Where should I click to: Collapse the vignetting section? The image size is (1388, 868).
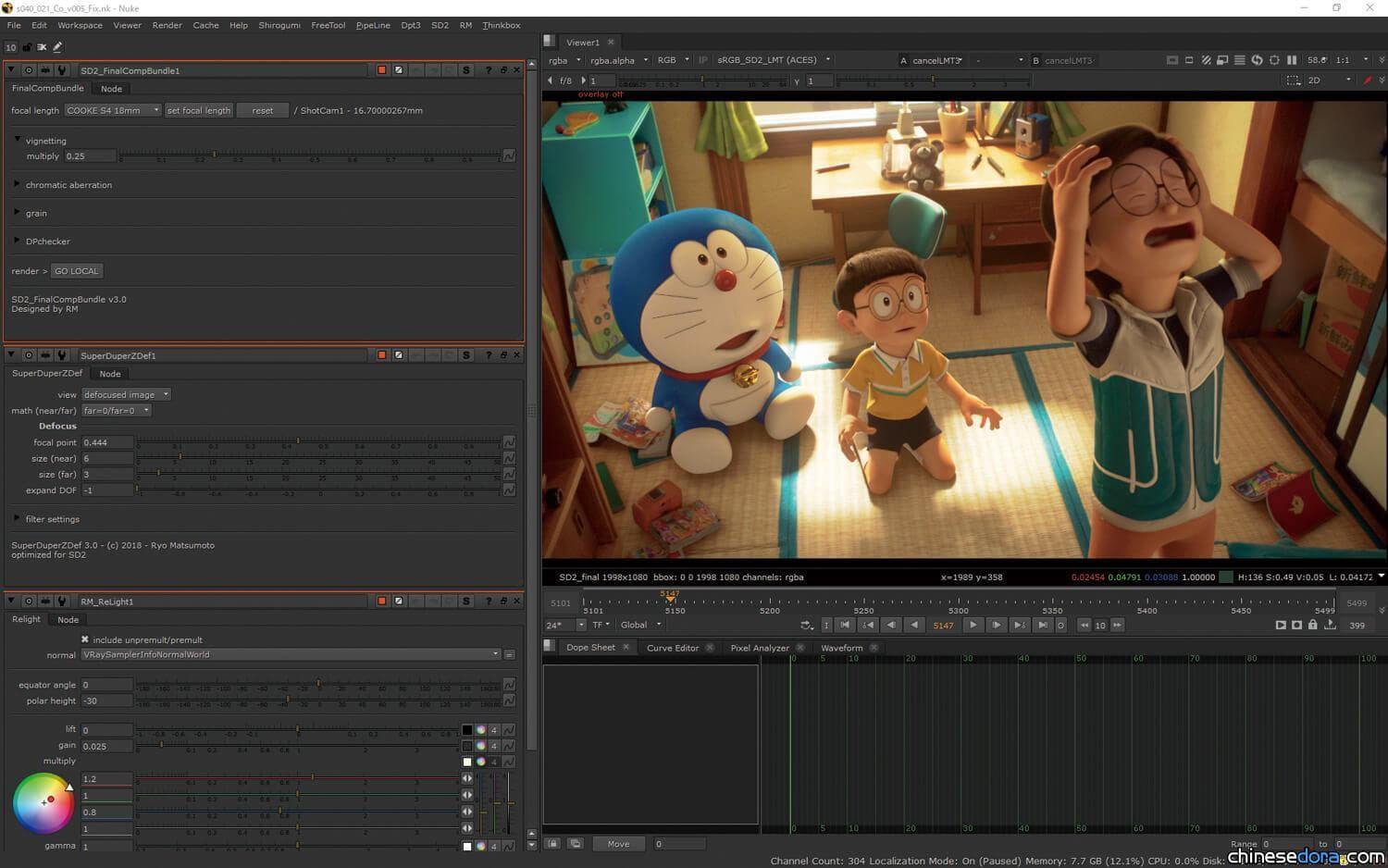pyautogui.click(x=18, y=140)
